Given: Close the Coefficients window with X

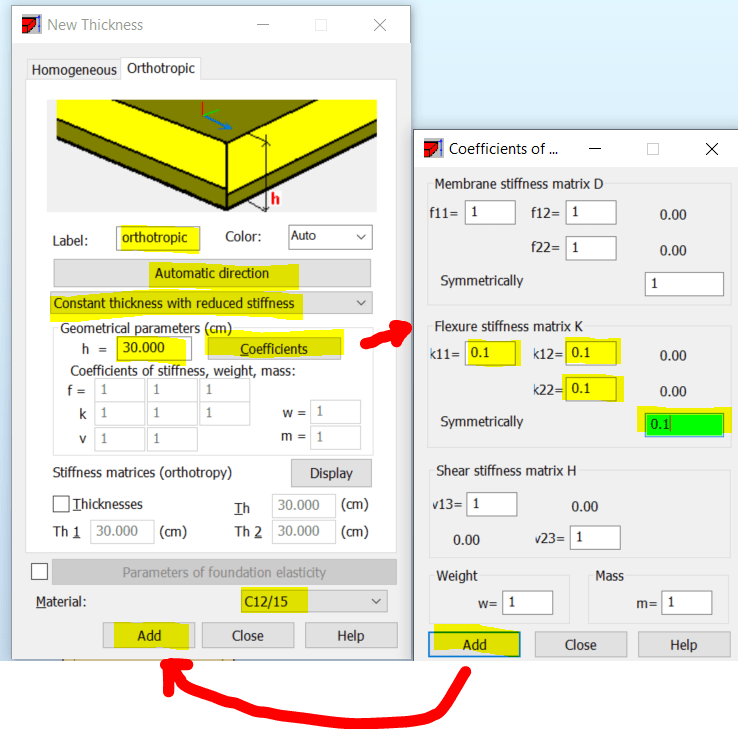Looking at the screenshot, I should [x=712, y=149].
